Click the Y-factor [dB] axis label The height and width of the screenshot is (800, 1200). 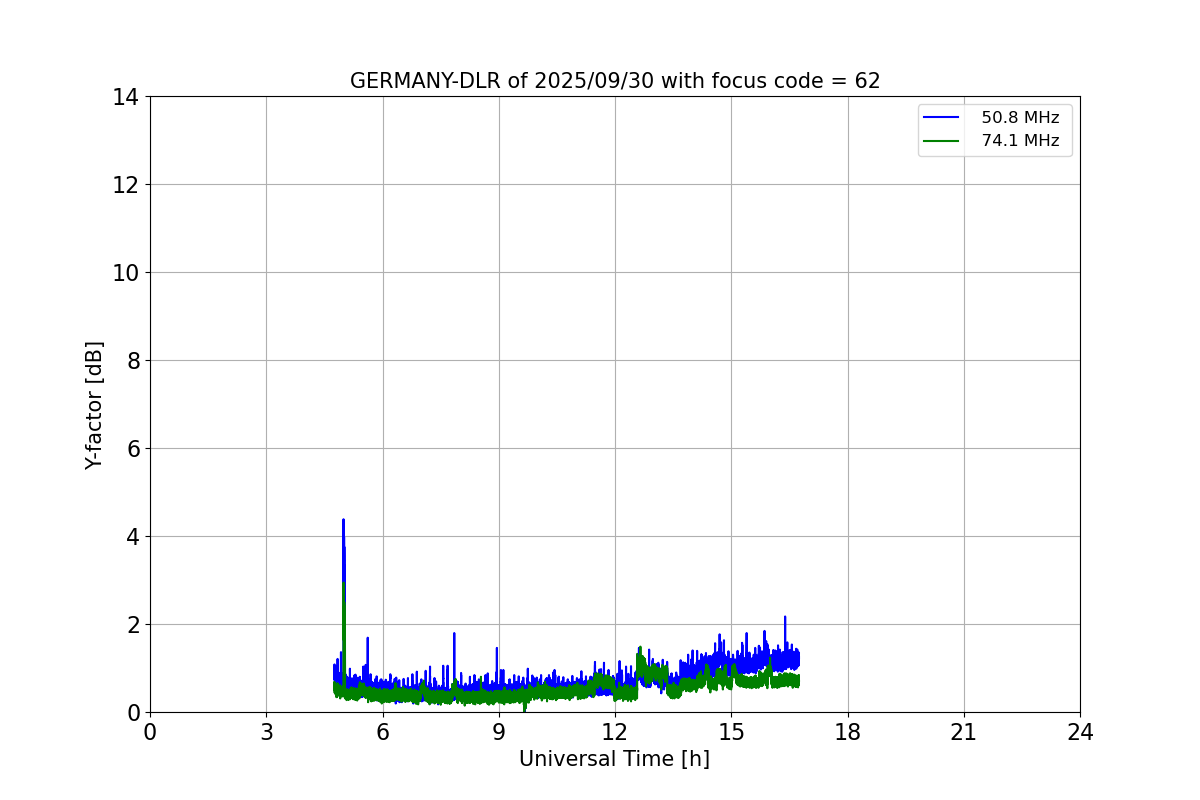[94, 405]
